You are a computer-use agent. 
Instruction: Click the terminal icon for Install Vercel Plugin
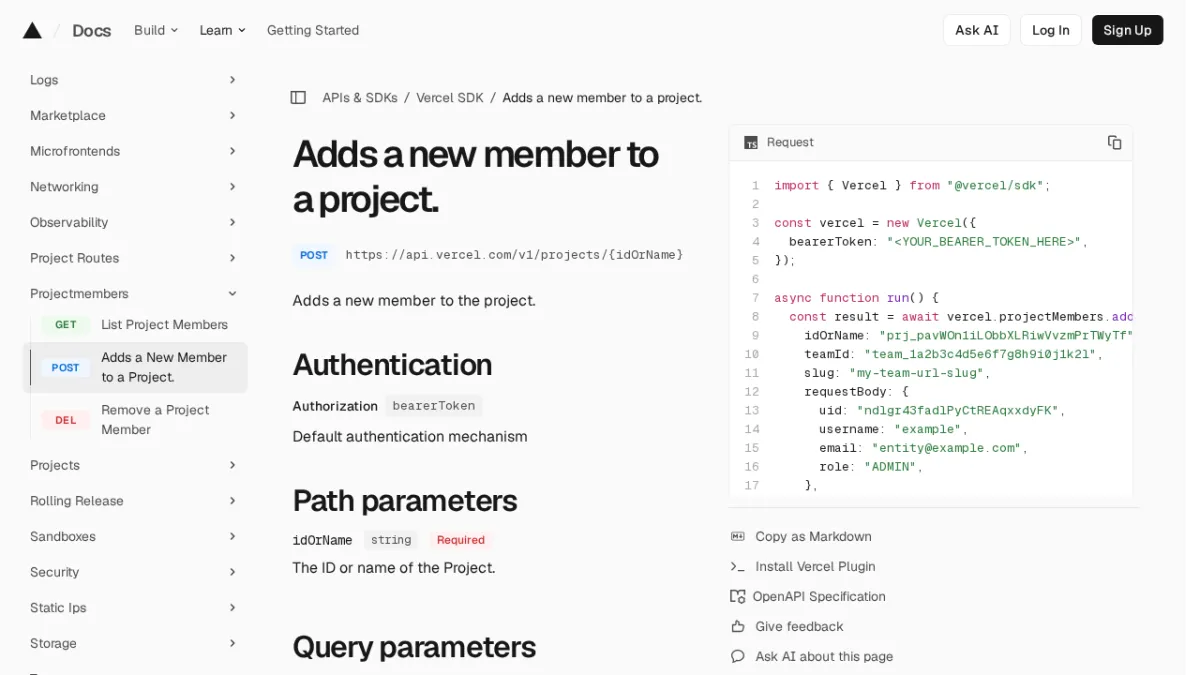[738, 566]
